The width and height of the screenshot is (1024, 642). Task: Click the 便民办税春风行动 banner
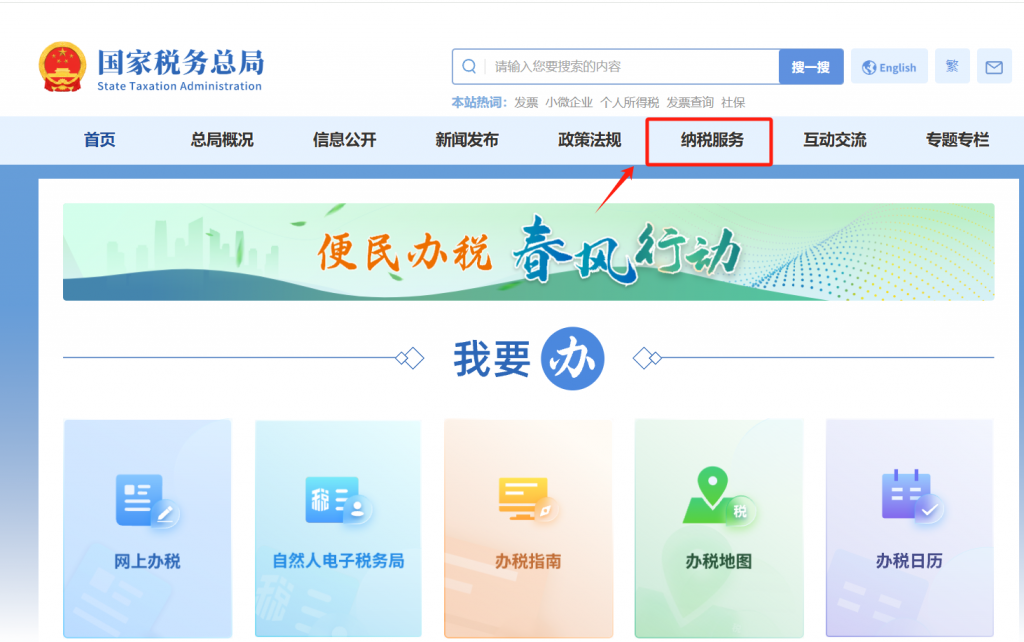528,251
